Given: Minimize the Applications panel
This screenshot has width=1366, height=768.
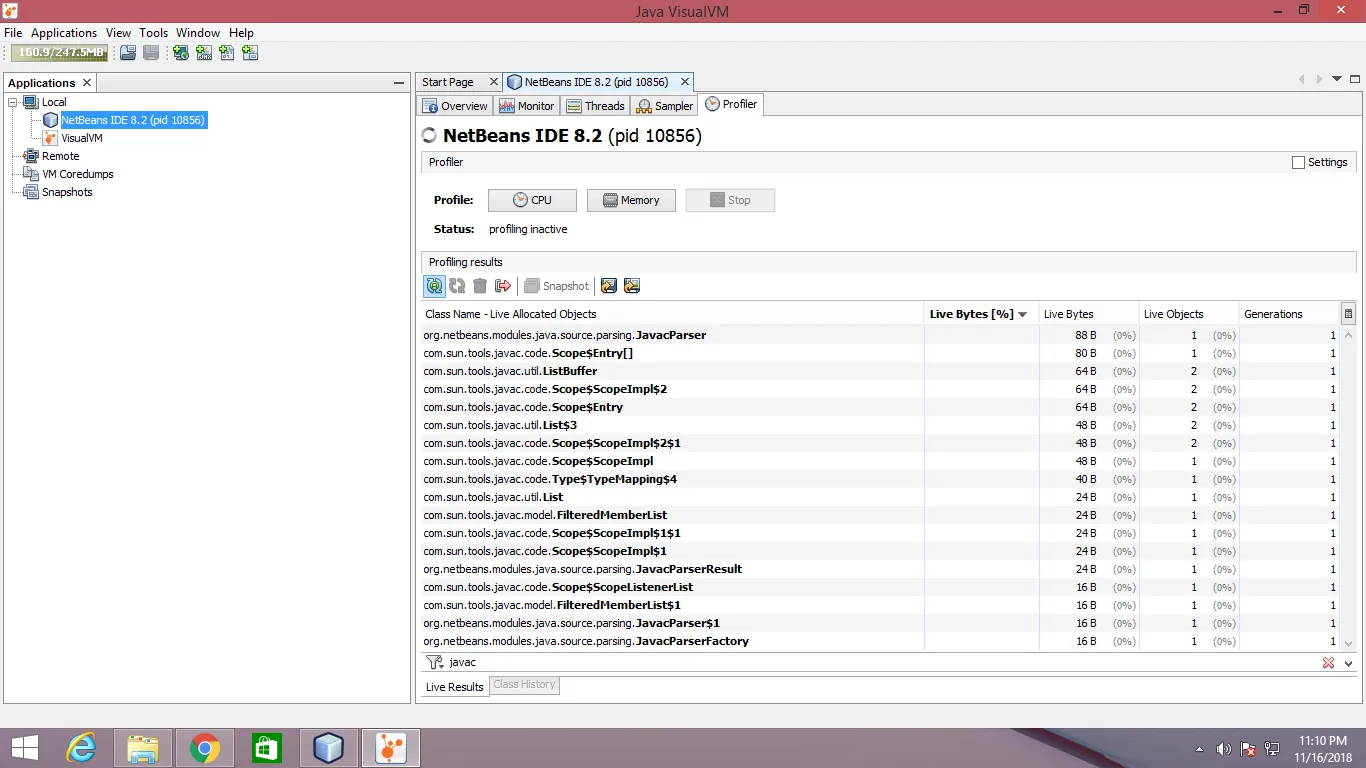Looking at the screenshot, I should (398, 83).
